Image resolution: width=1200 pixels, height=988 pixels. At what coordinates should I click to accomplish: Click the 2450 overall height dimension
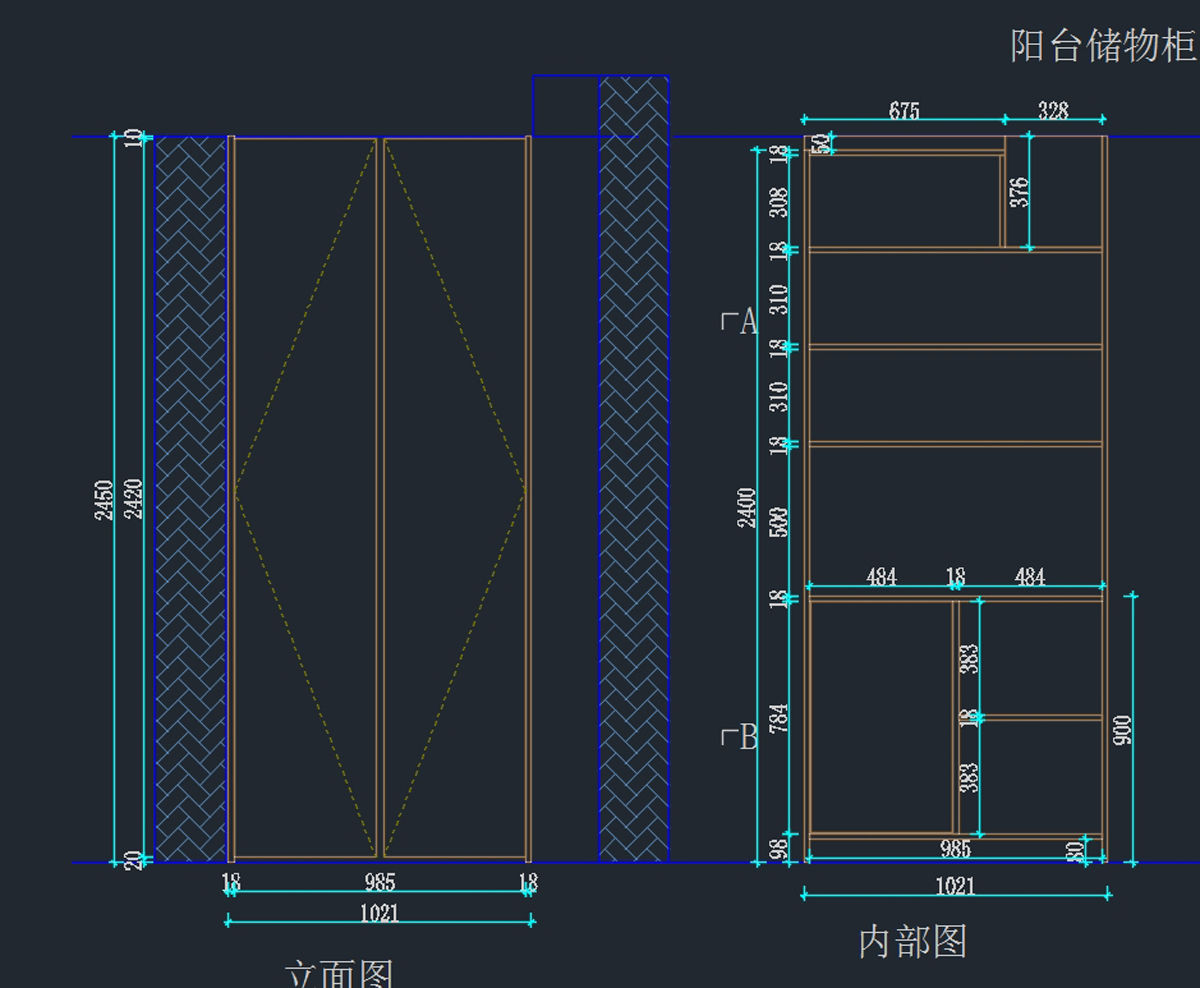[x=104, y=499]
